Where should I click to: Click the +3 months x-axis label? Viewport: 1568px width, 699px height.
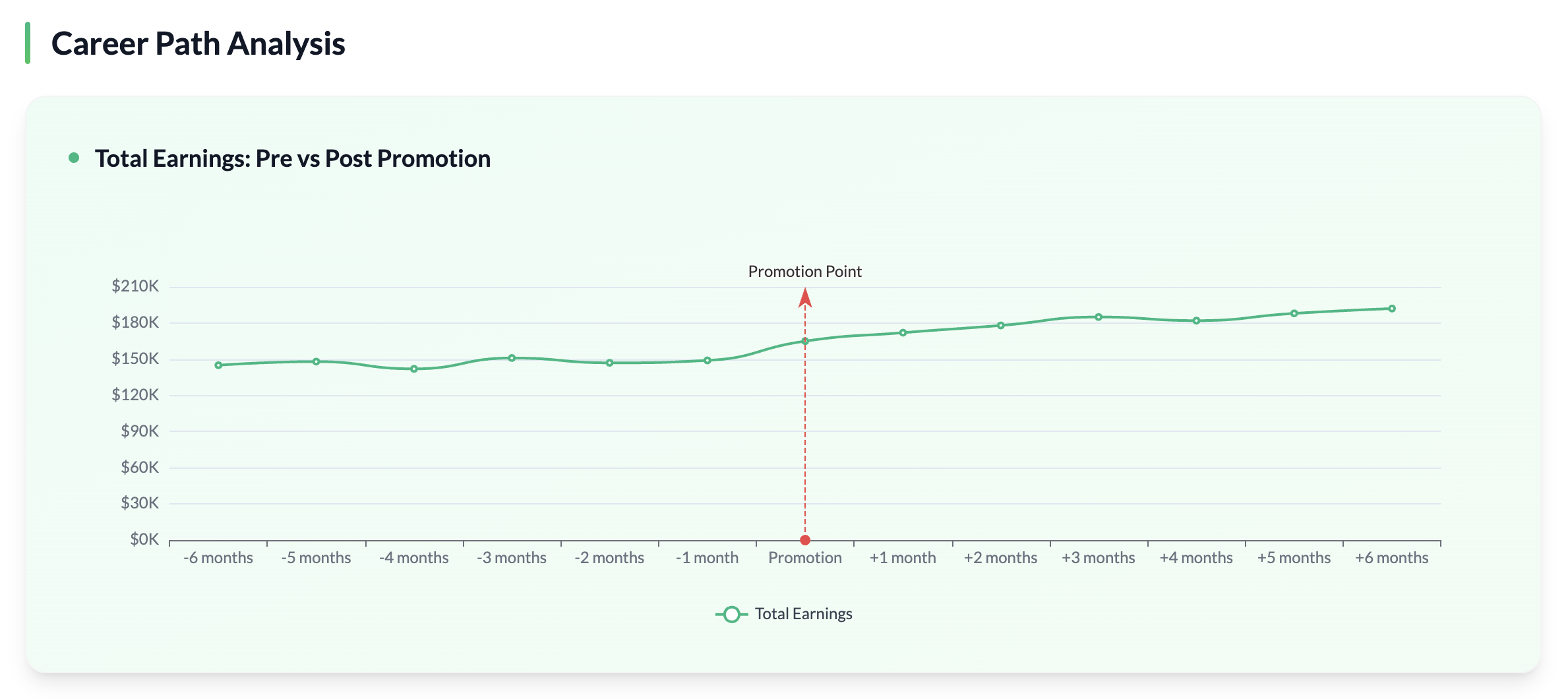1099,558
